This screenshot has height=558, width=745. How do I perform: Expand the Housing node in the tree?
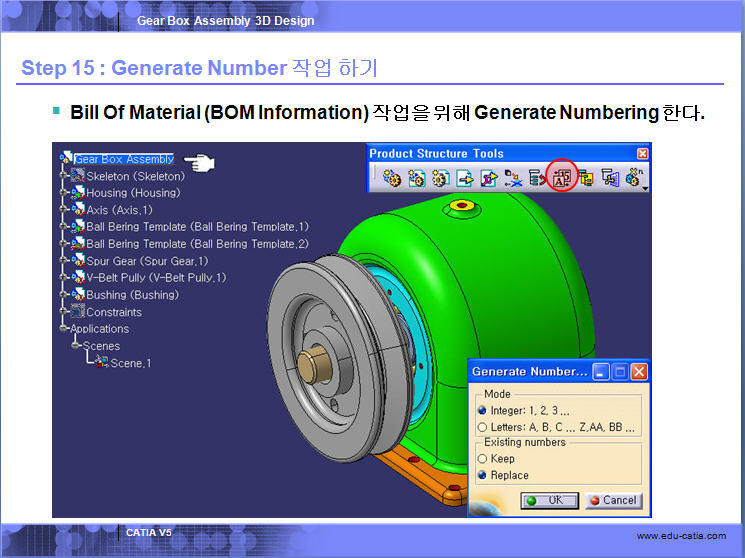[x=64, y=193]
